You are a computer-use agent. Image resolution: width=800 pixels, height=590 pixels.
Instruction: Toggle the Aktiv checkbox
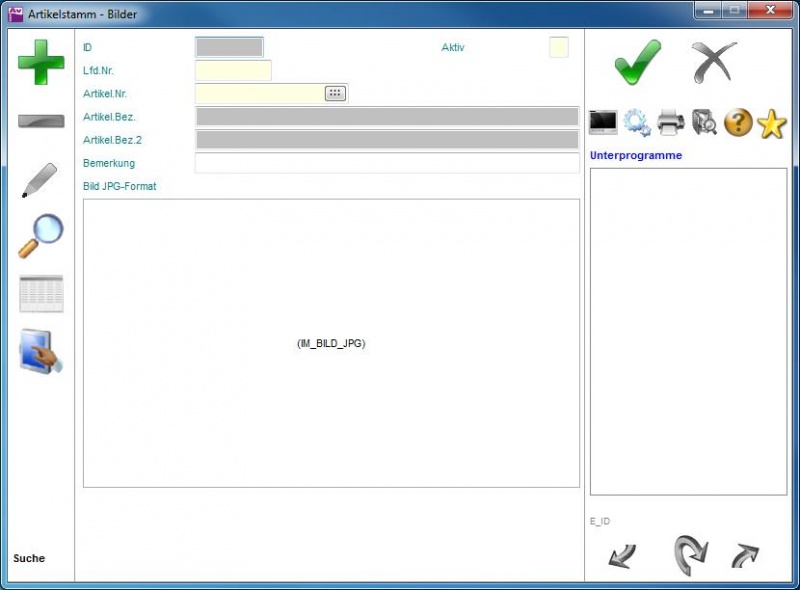[558, 48]
